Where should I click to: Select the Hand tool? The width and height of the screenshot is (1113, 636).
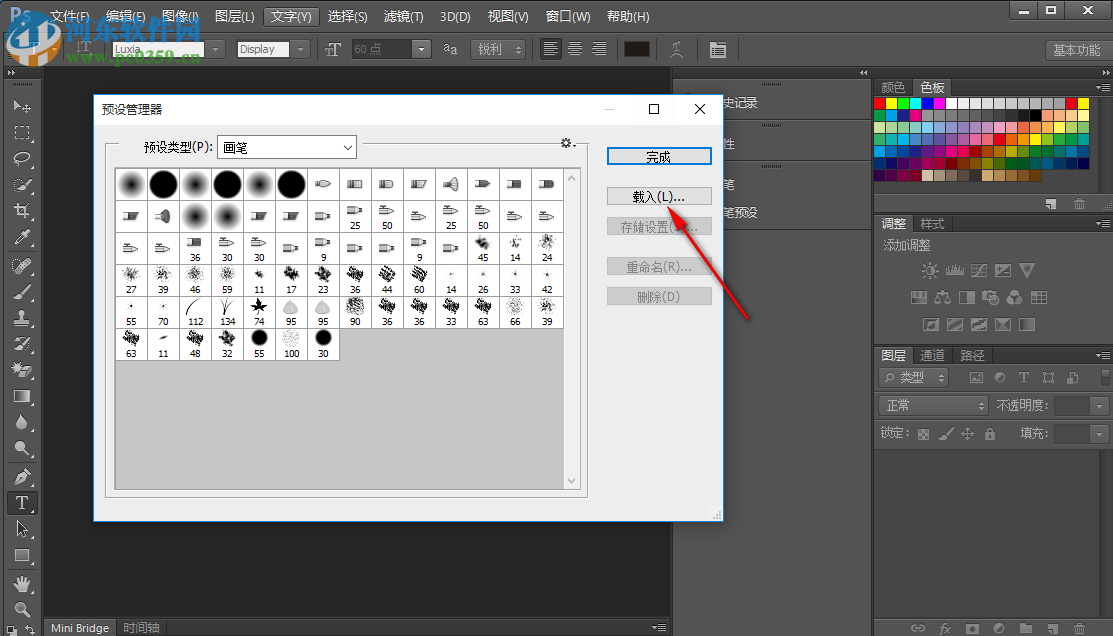pyautogui.click(x=22, y=583)
